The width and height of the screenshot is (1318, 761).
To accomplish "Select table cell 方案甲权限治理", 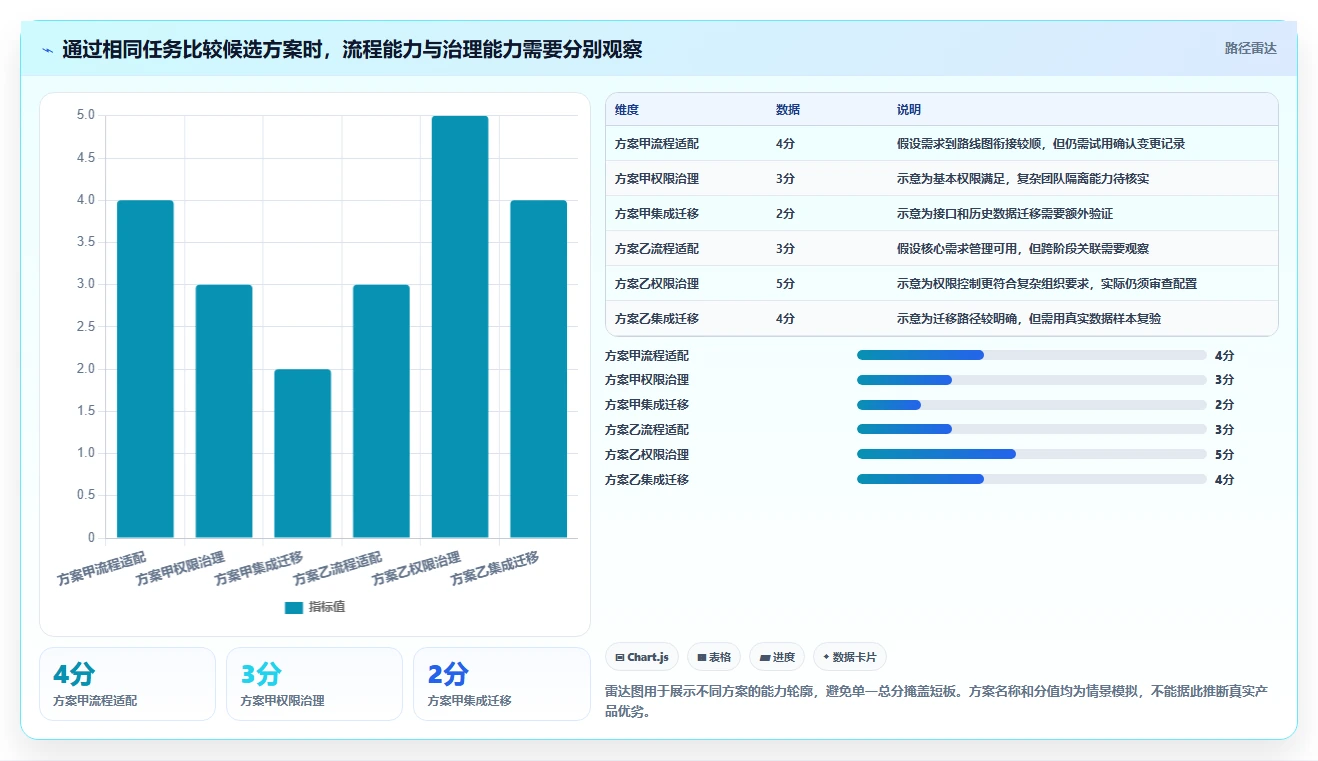I will pyautogui.click(x=657, y=179).
